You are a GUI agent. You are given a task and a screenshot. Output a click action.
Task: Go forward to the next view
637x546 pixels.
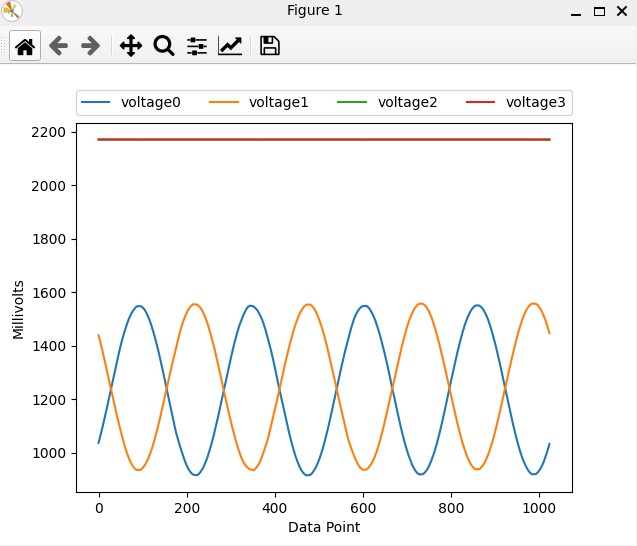90,46
